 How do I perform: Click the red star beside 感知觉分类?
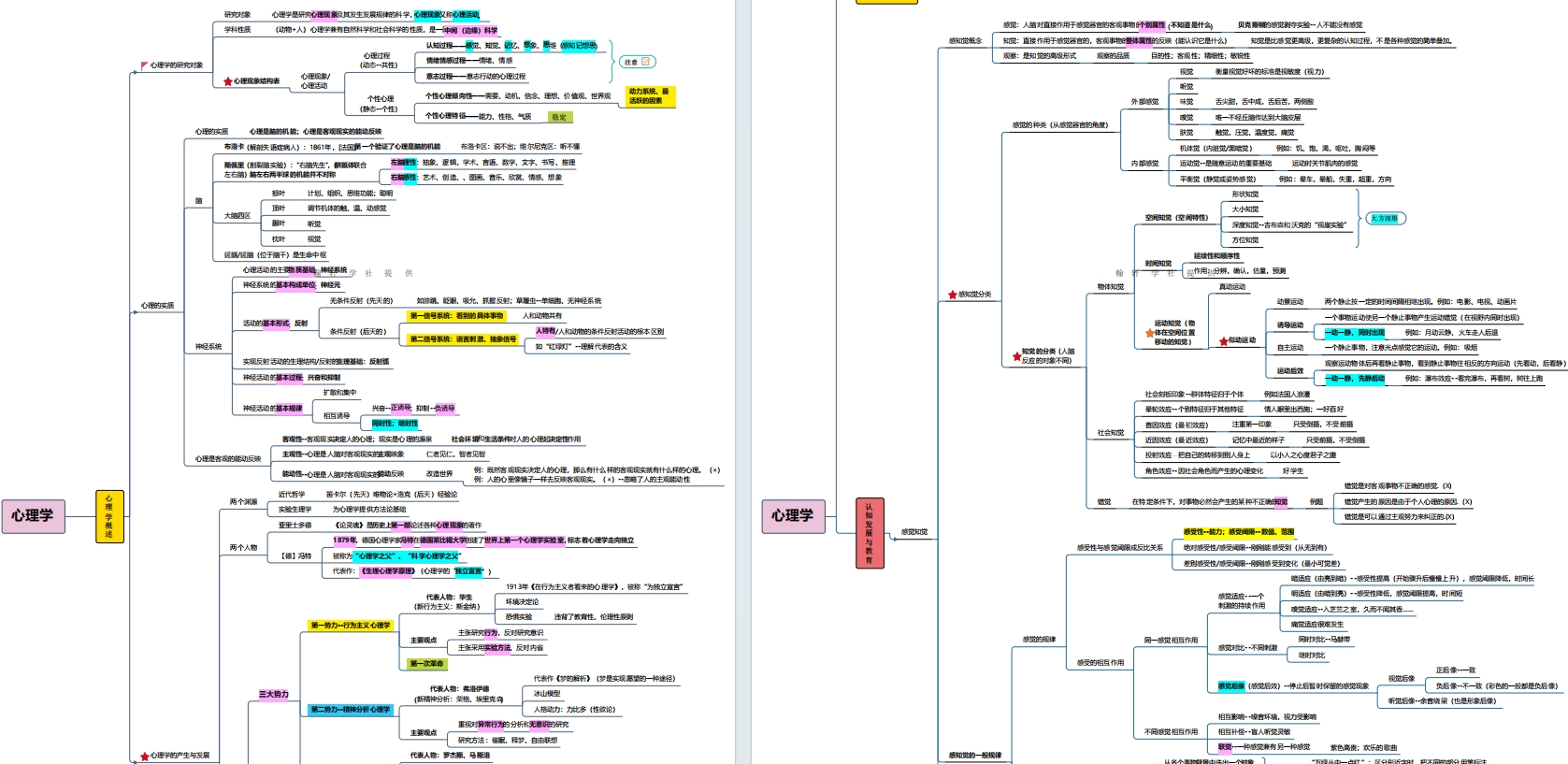pos(952,295)
